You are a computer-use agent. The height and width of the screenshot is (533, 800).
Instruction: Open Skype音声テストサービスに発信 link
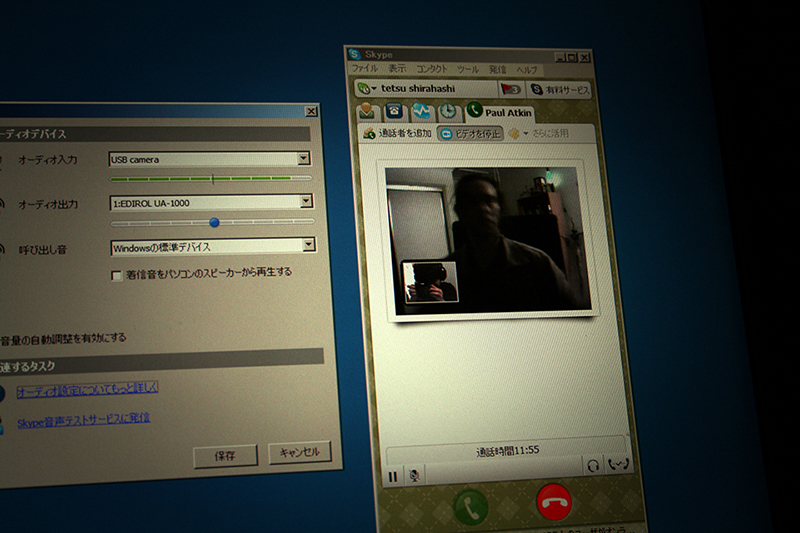point(84,421)
